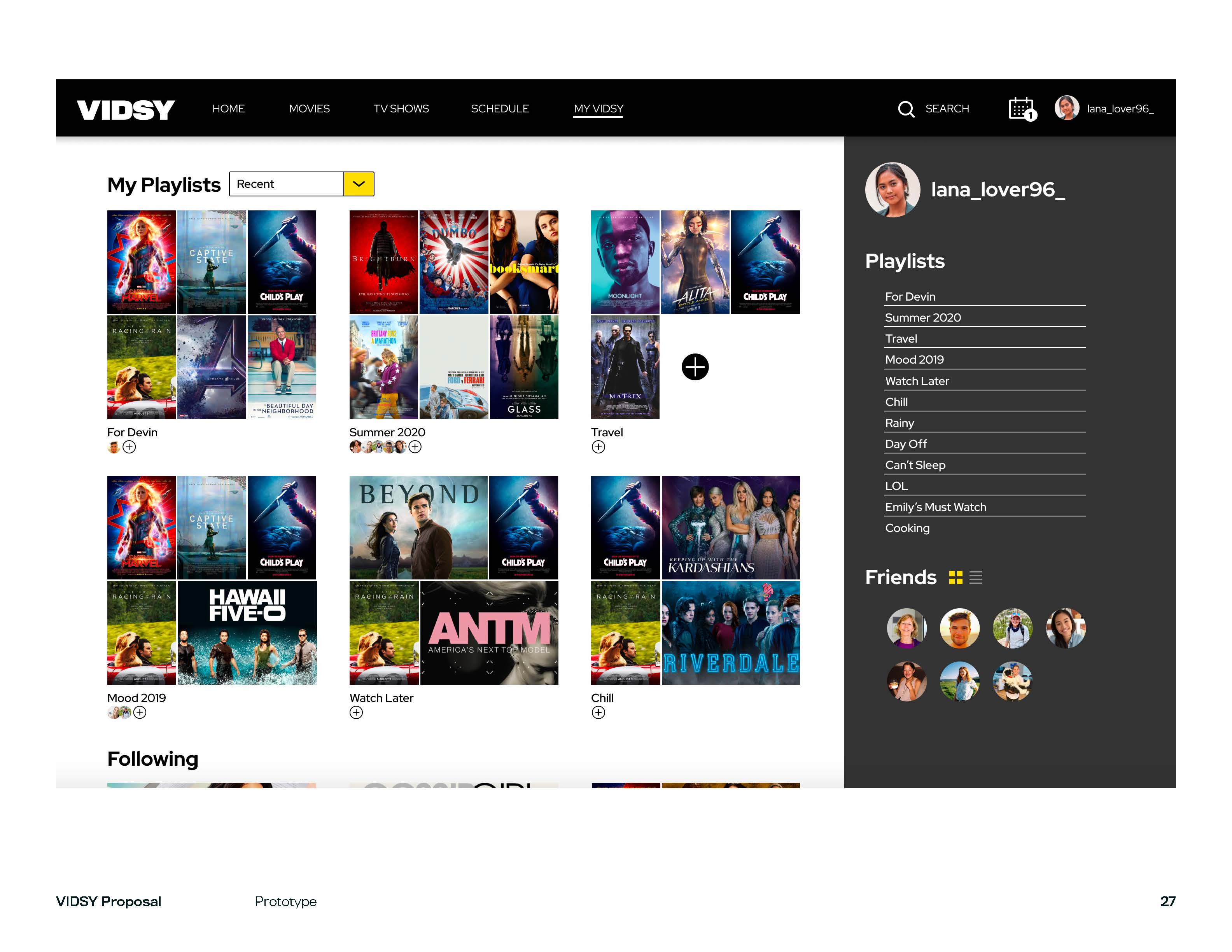Open Booksmart poster in Summer 2020
The width and height of the screenshot is (1232, 952).
click(x=524, y=262)
